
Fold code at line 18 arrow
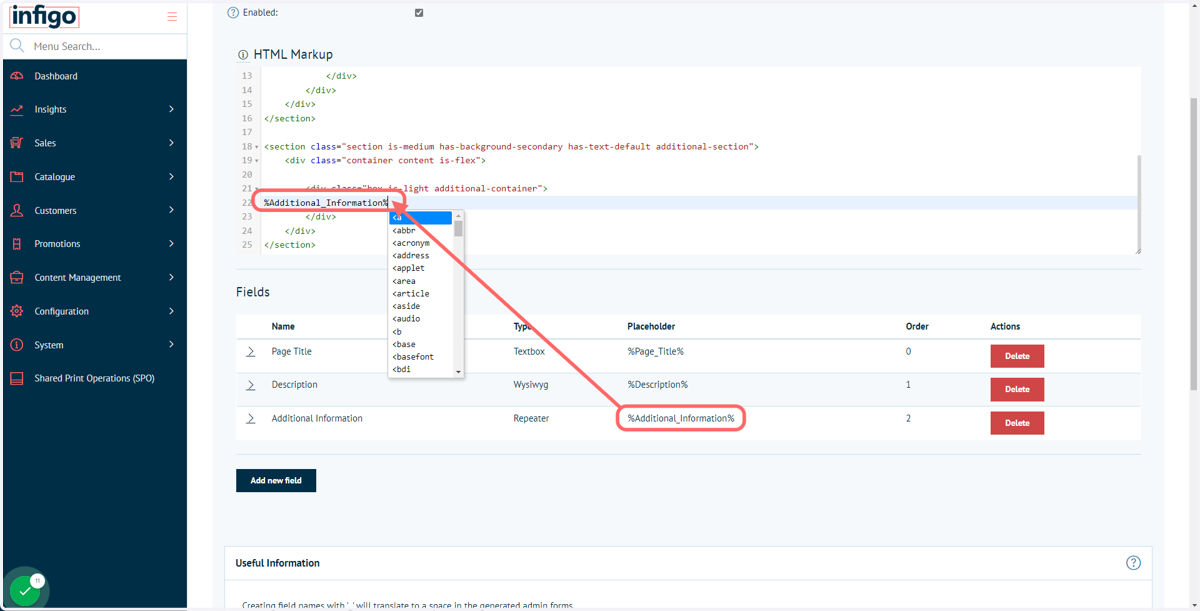coord(257,147)
